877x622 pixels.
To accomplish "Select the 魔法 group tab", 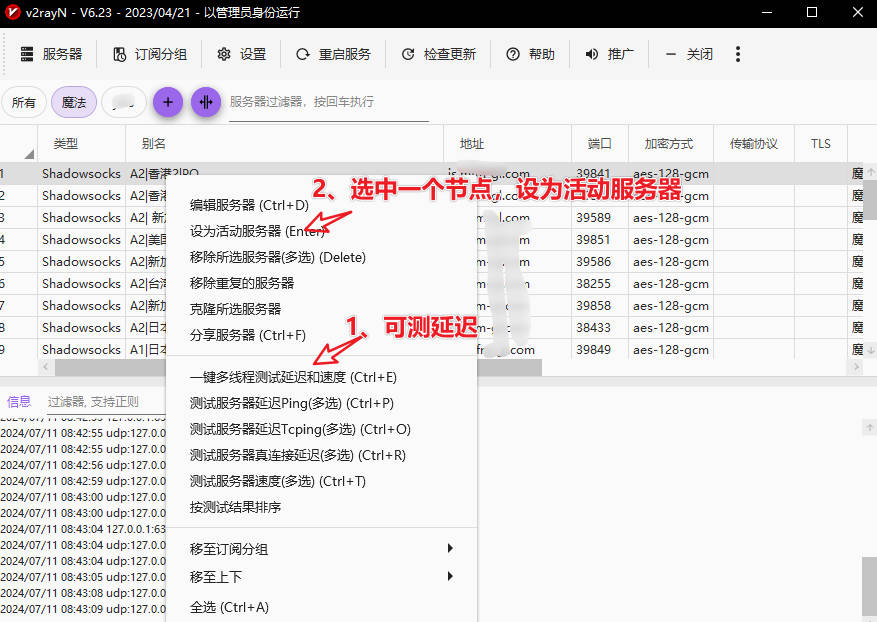I will 74,102.
